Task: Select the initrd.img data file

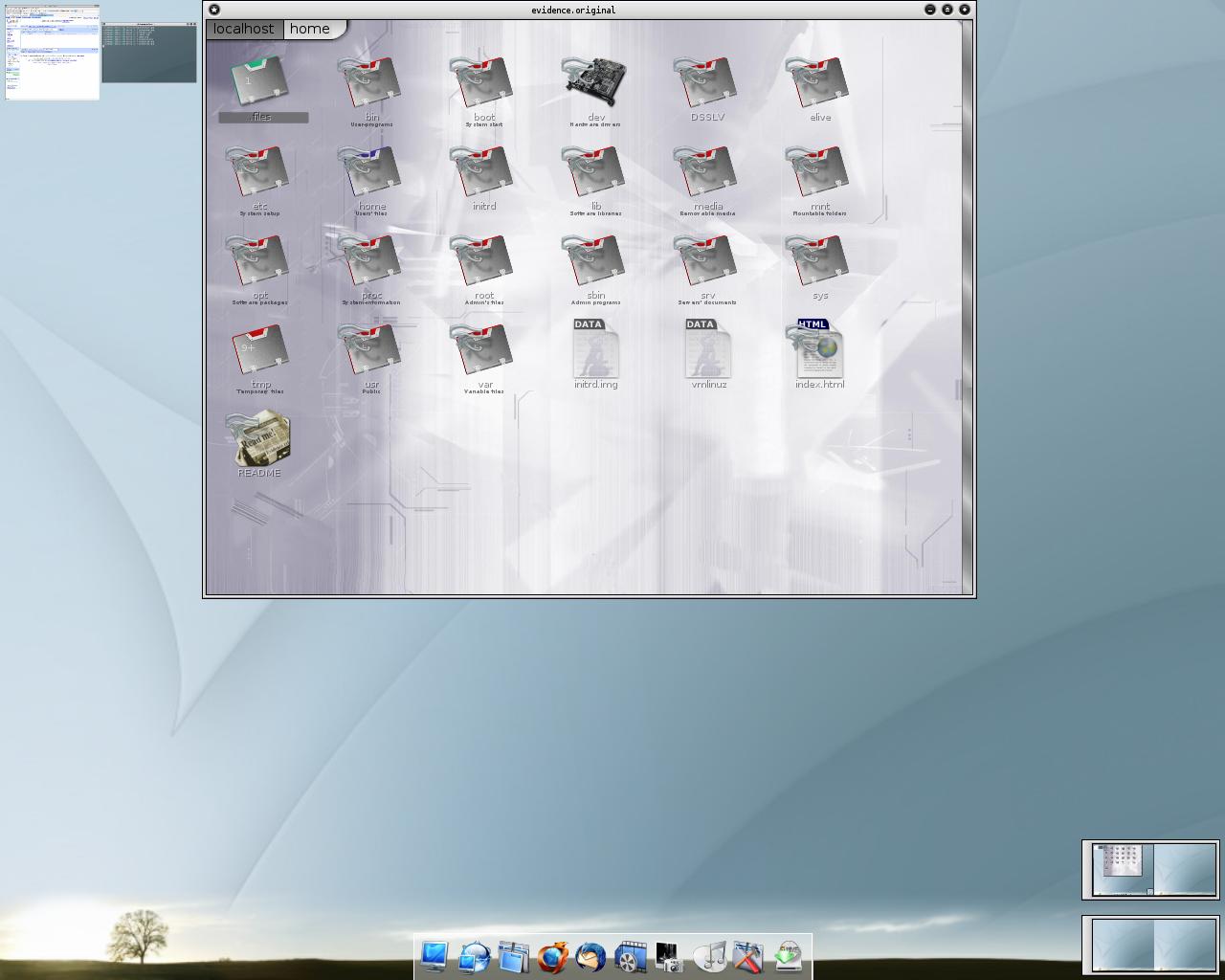Action: pyautogui.click(x=595, y=348)
